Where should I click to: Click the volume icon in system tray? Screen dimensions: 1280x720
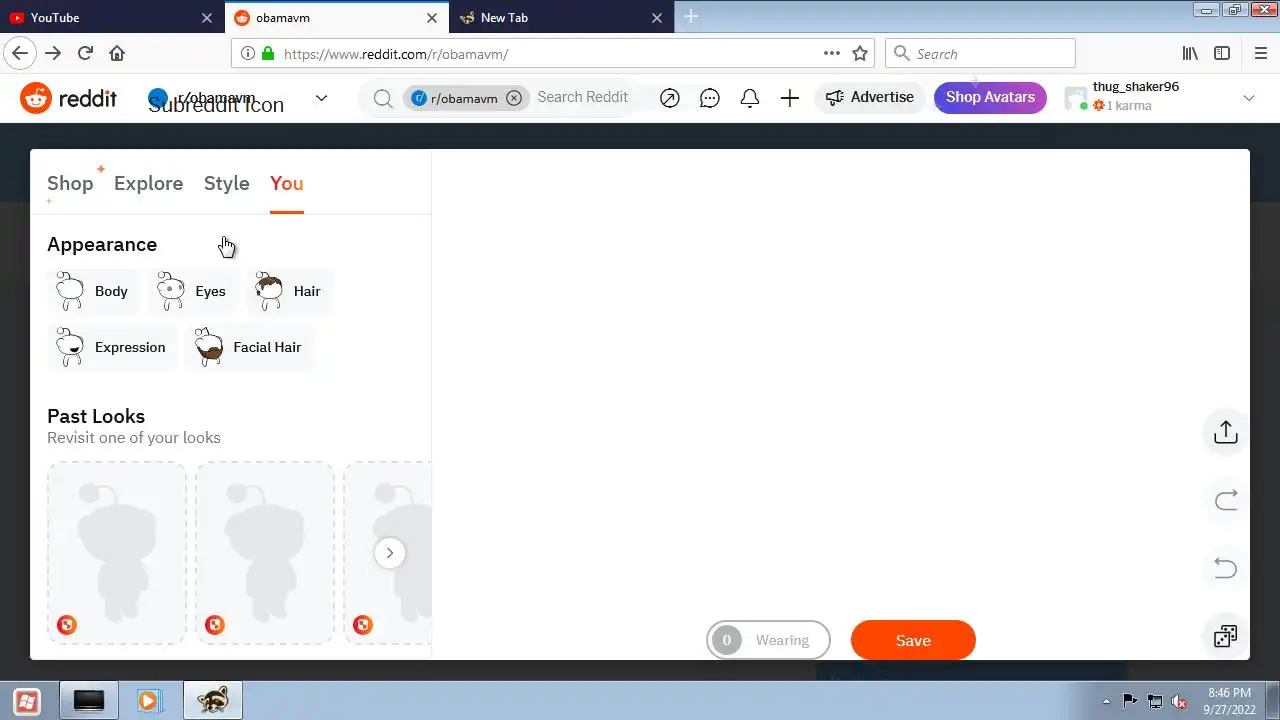pyautogui.click(x=1179, y=701)
